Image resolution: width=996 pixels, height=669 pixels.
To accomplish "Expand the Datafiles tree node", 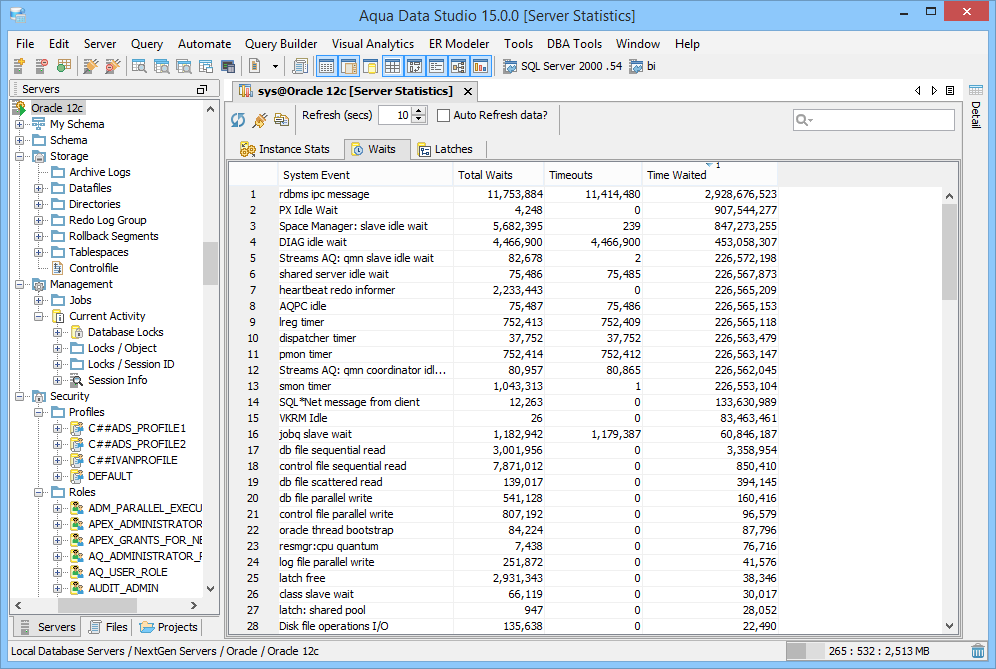I will [x=39, y=189].
